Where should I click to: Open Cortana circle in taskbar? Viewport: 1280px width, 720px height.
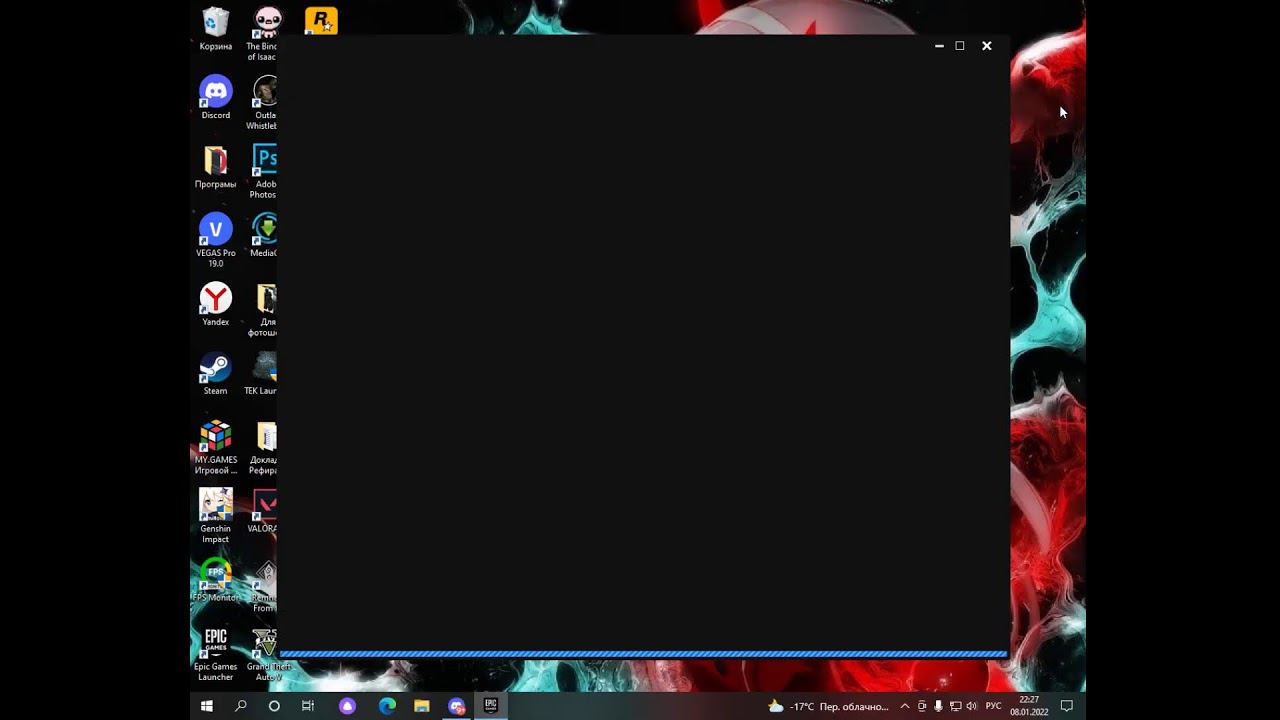tap(274, 706)
